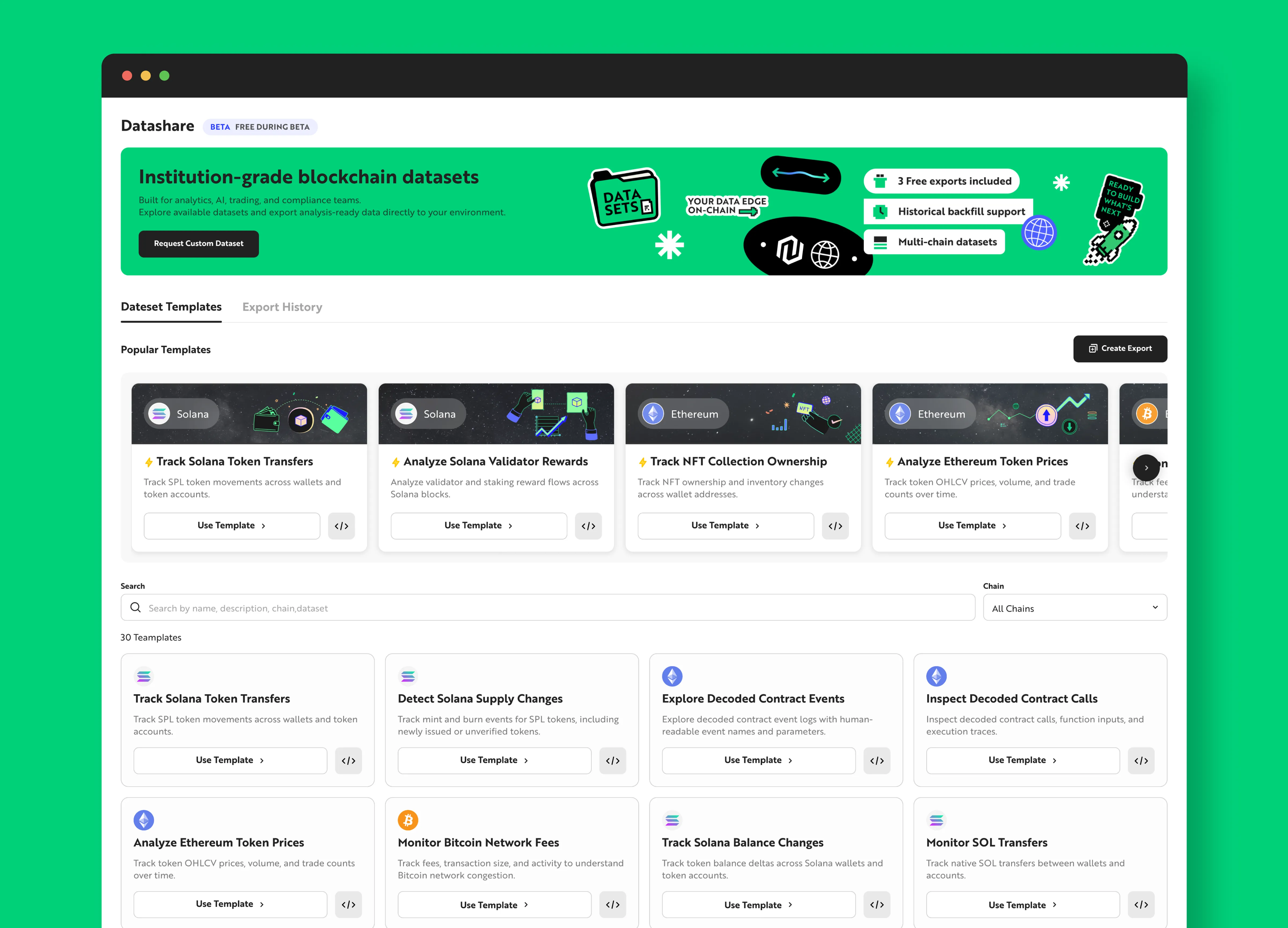Screen dimensions: 1288x928
Task: Open code view for popular Analyze Ethereum Token Prices
Action: click(1082, 526)
